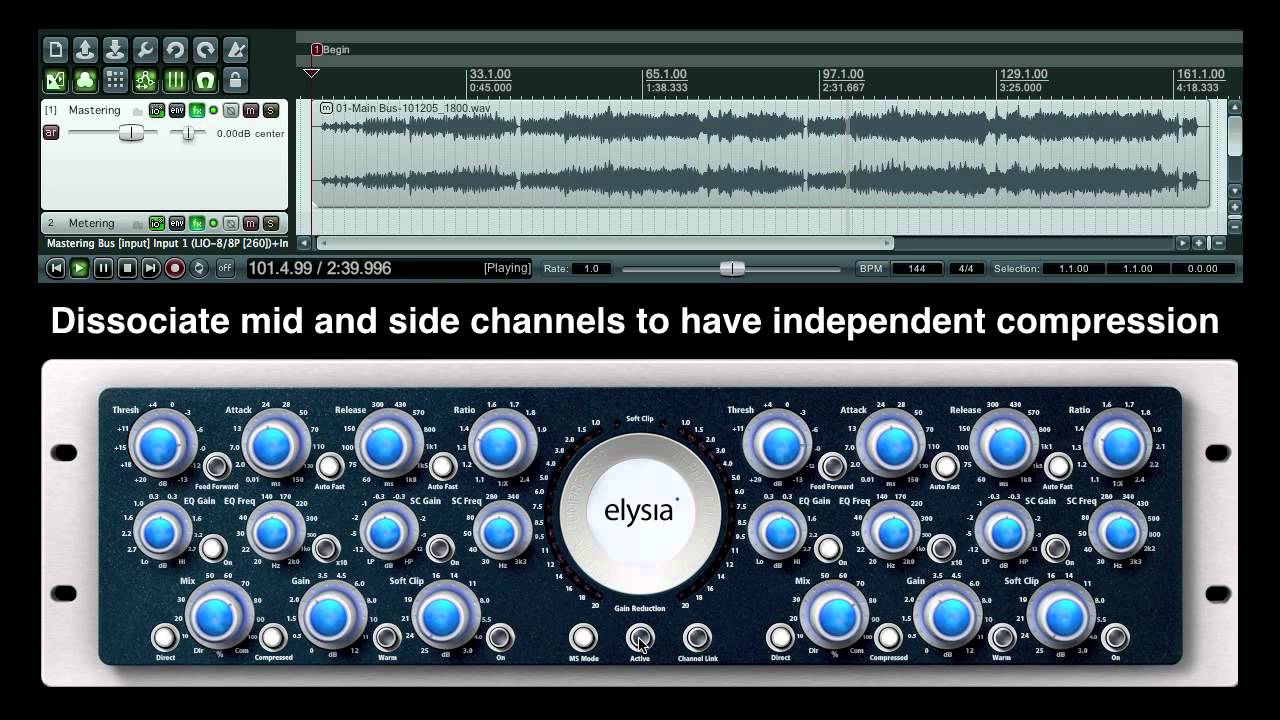Image resolution: width=1280 pixels, height=720 pixels.
Task: Click the left channel Compressed button
Action: 272,637
